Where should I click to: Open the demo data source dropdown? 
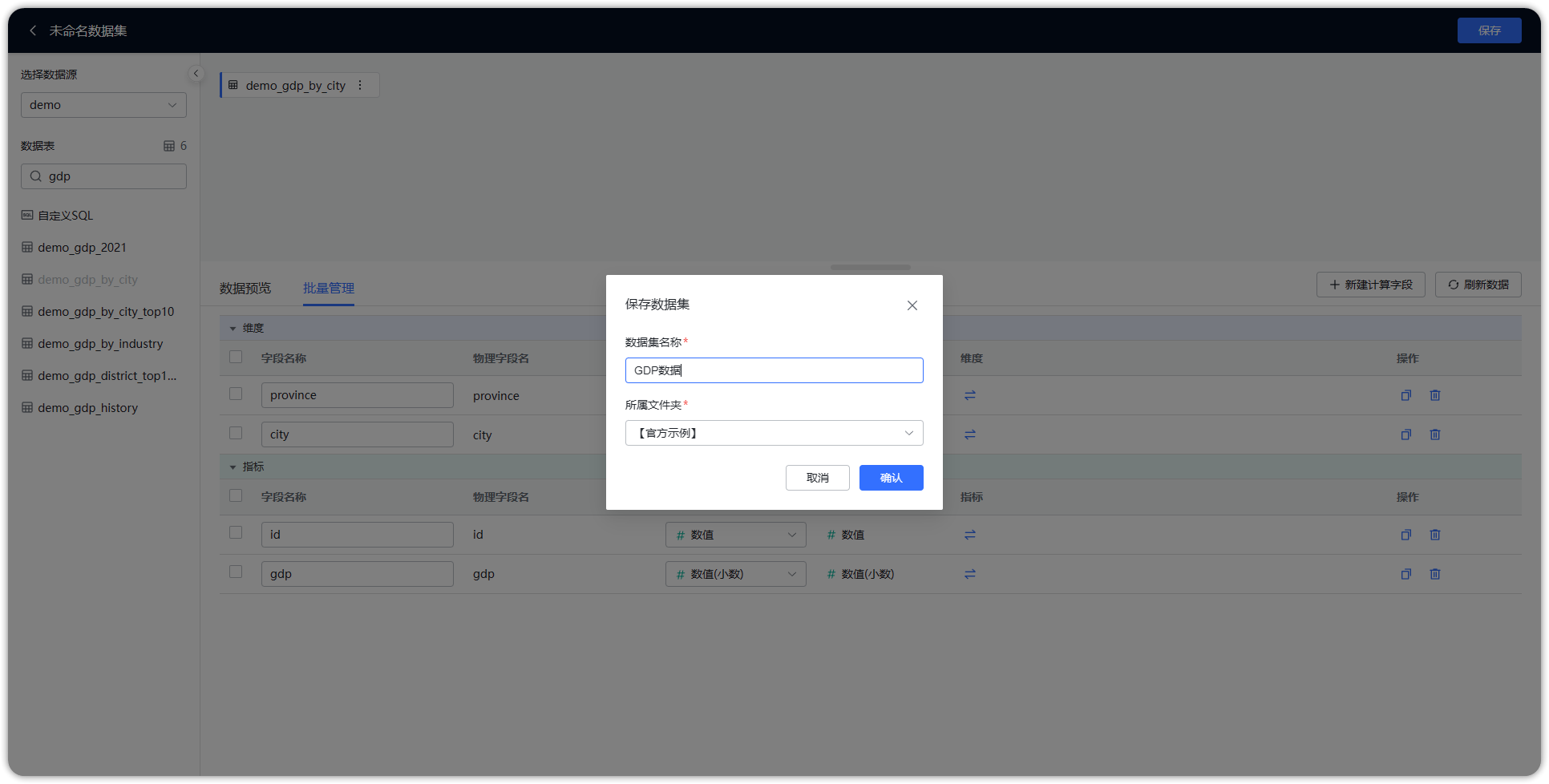[x=103, y=104]
